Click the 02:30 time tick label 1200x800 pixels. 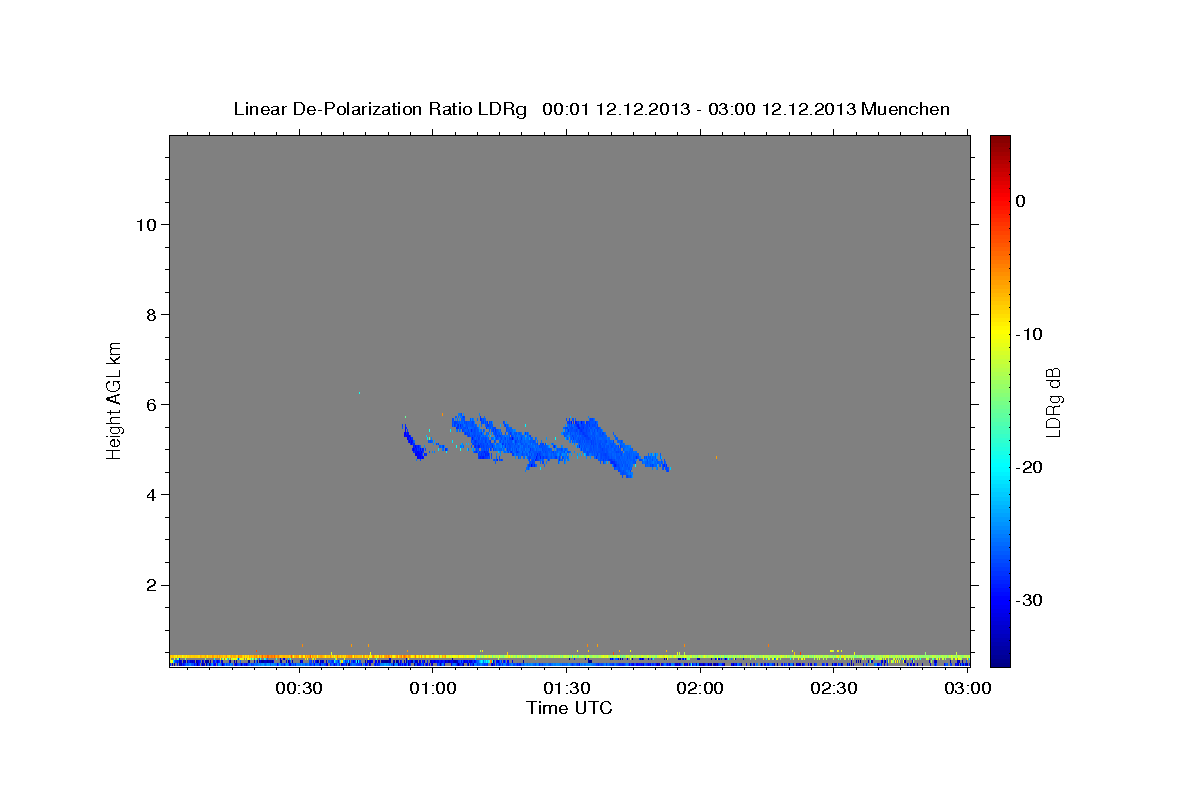coord(834,688)
